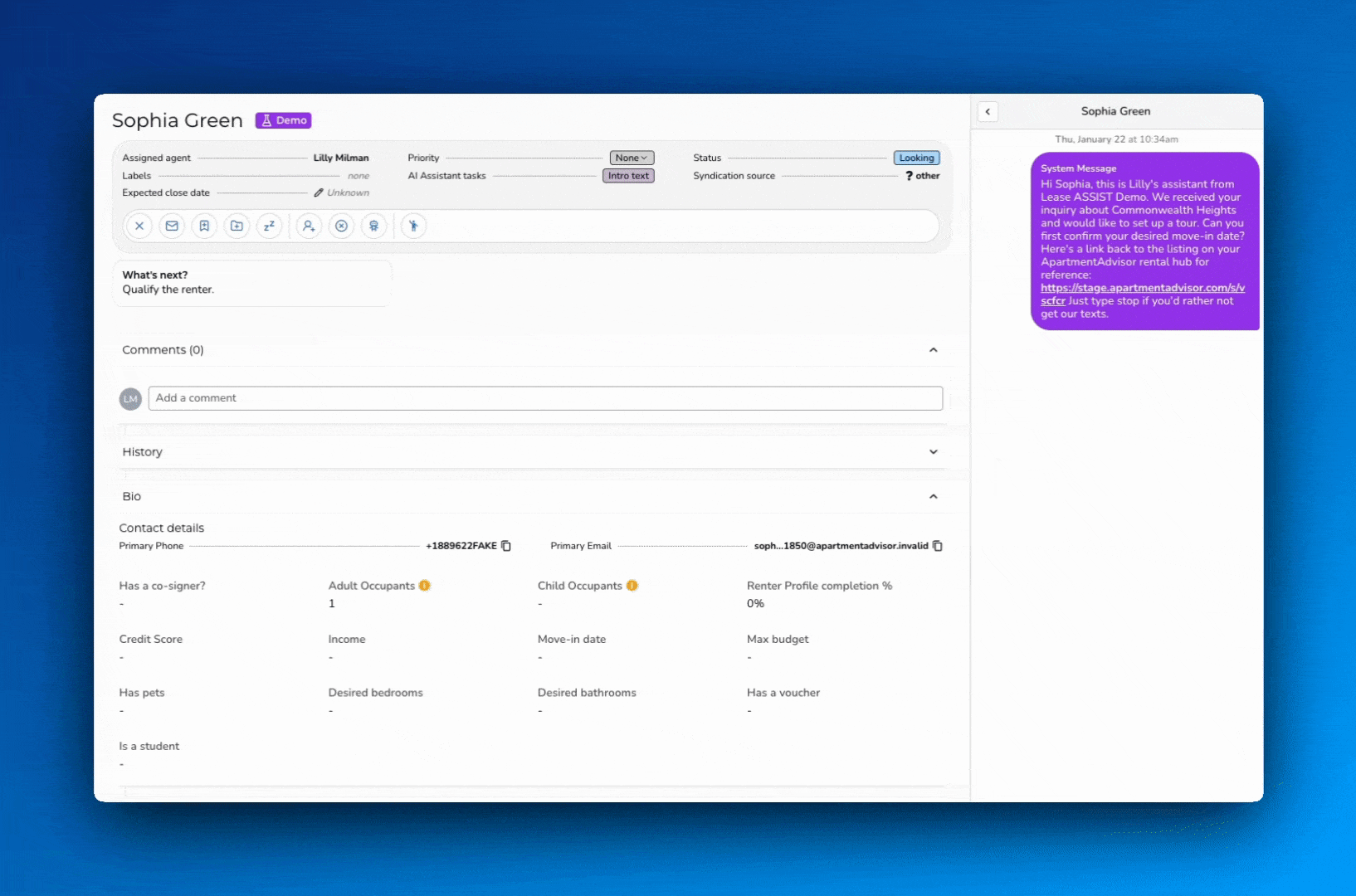
Task: Add lead to a folder
Action: point(237,226)
